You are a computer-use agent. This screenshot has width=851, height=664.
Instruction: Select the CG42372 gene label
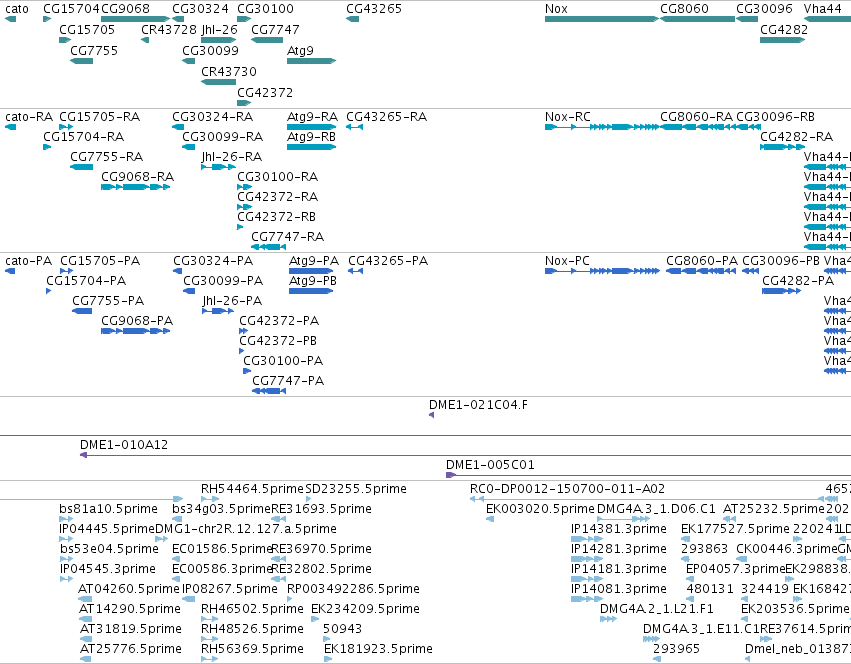(x=265, y=93)
